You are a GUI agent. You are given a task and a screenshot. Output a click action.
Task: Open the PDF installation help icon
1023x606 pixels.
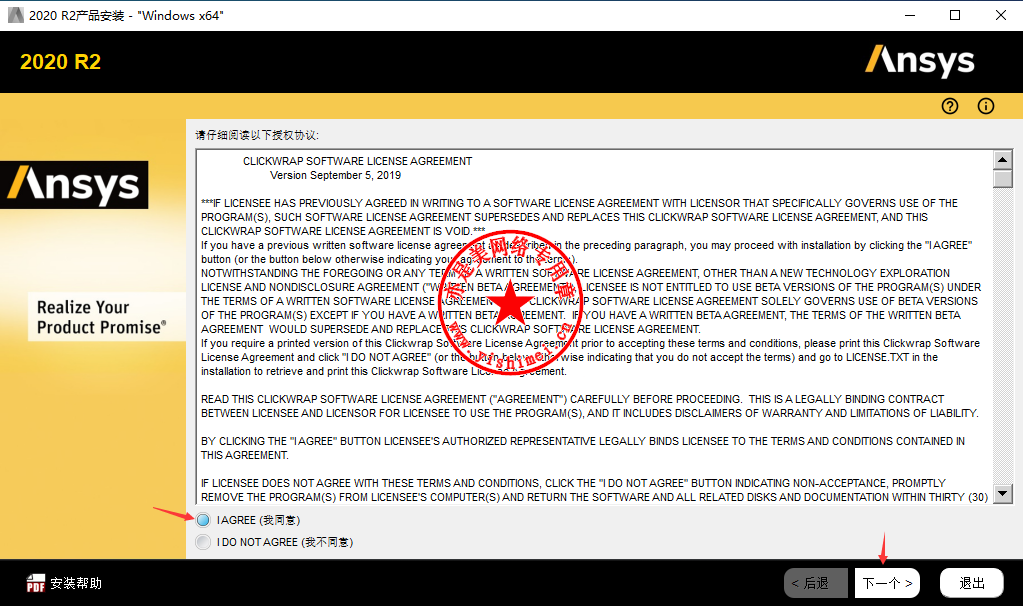click(x=35, y=583)
